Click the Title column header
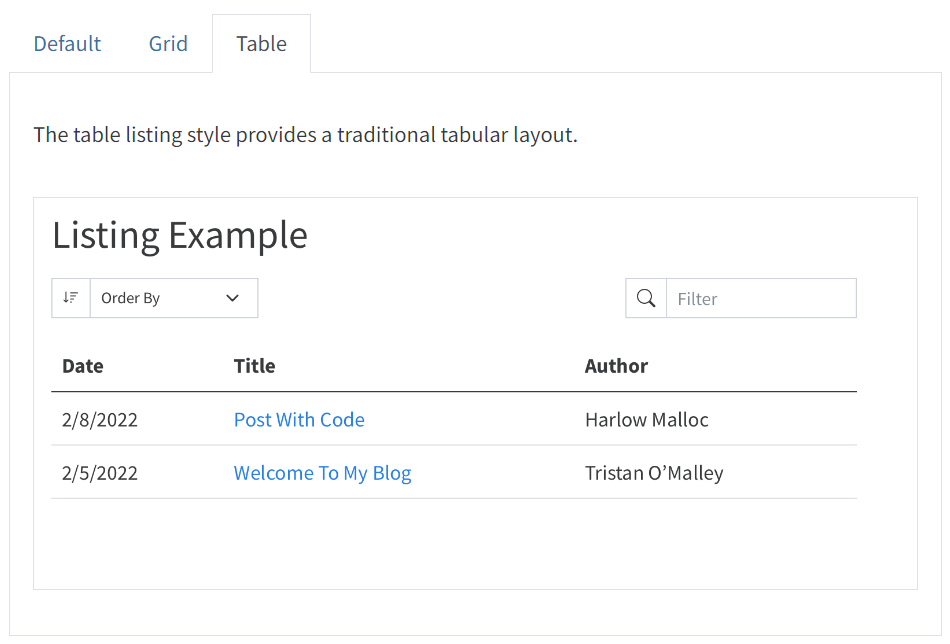This screenshot has height=644, width=950. (x=254, y=366)
